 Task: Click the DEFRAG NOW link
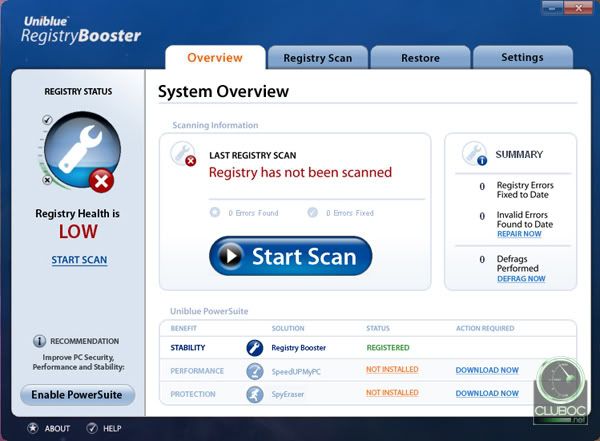point(521,279)
